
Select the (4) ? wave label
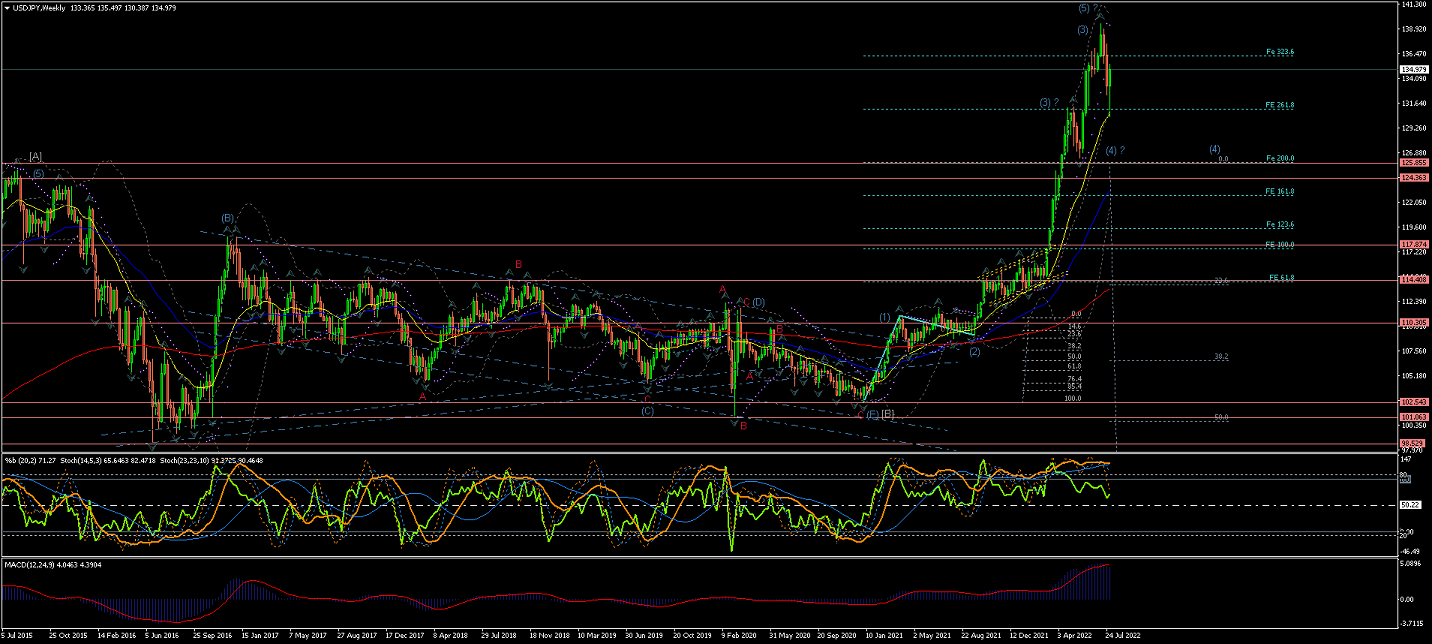1115,151
